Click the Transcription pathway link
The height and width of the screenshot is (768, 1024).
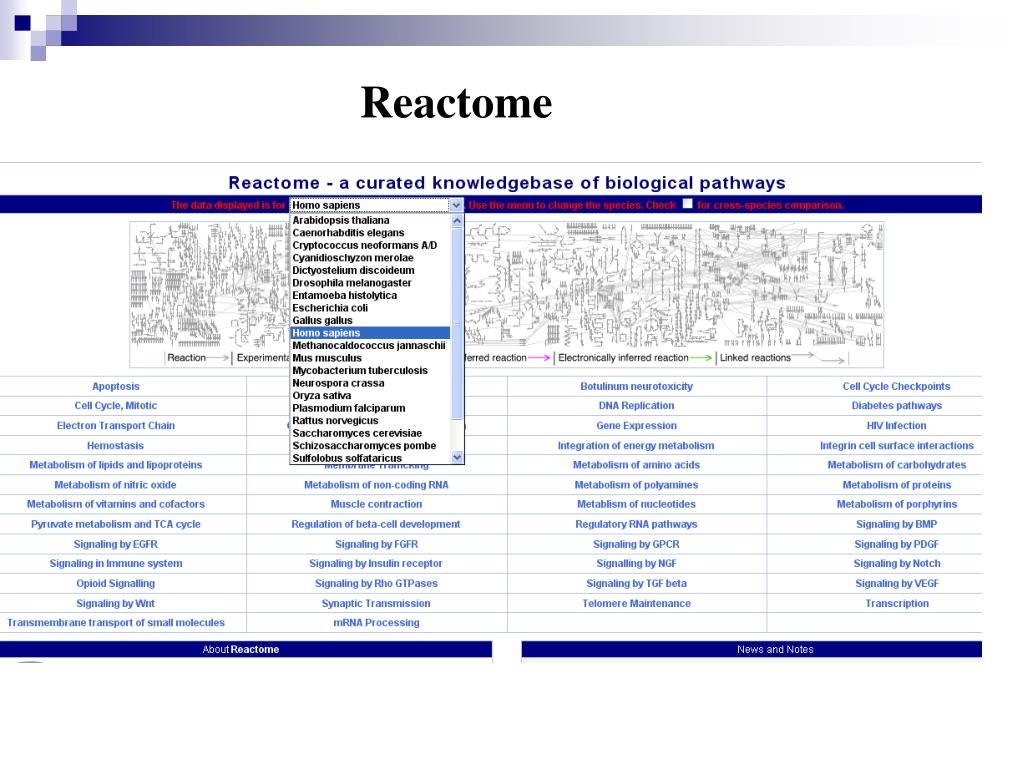[897, 603]
